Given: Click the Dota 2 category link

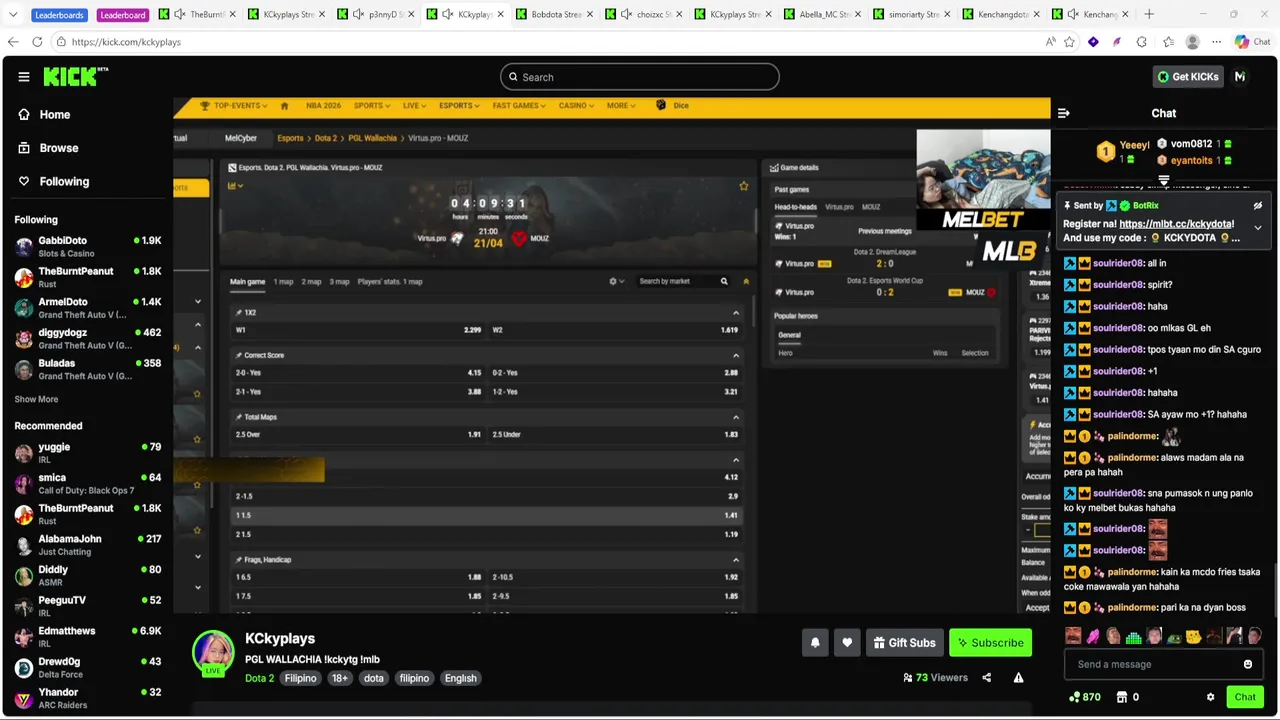Looking at the screenshot, I should click(x=259, y=678).
